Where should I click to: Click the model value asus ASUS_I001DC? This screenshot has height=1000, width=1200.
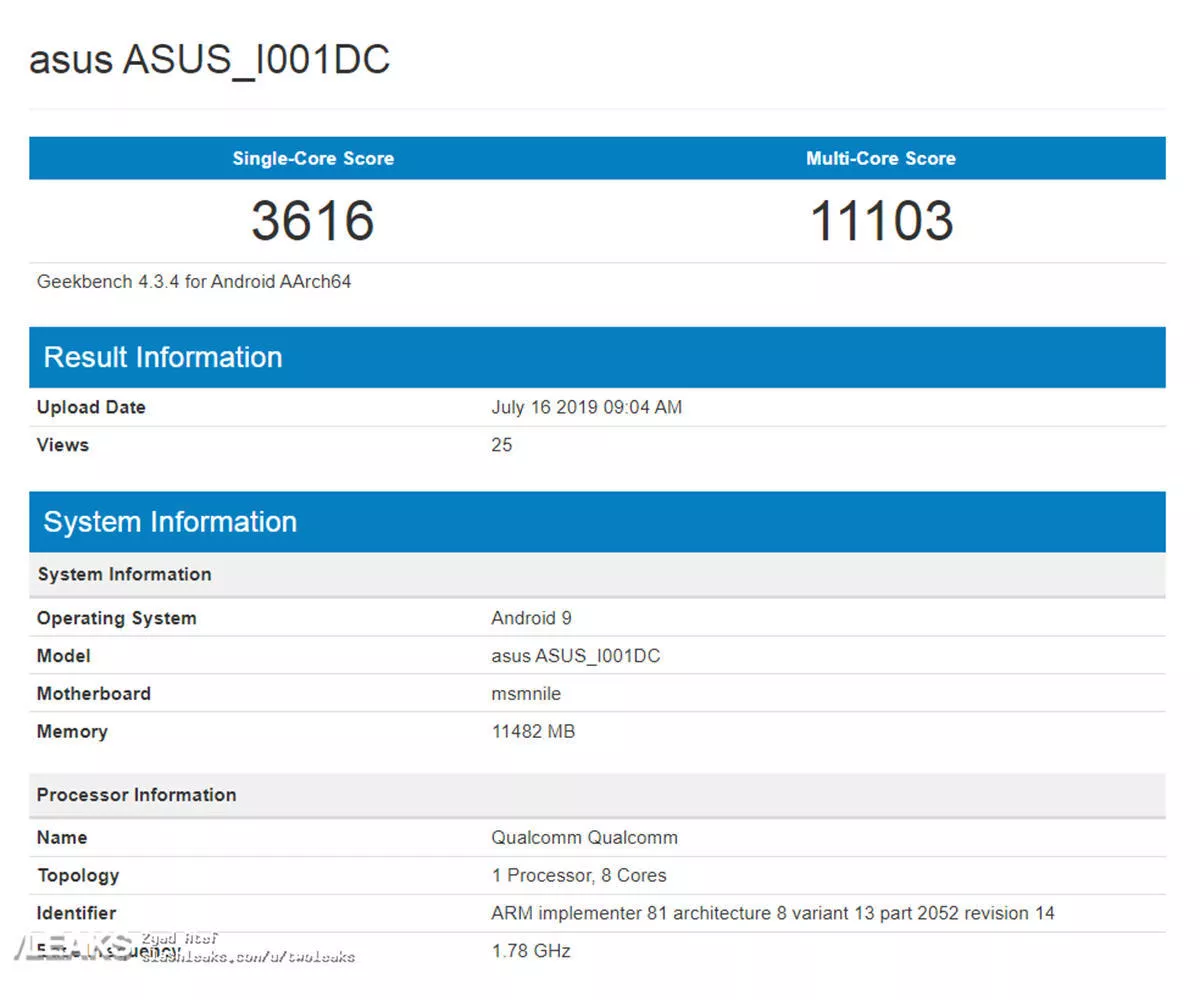pyautogui.click(x=576, y=656)
